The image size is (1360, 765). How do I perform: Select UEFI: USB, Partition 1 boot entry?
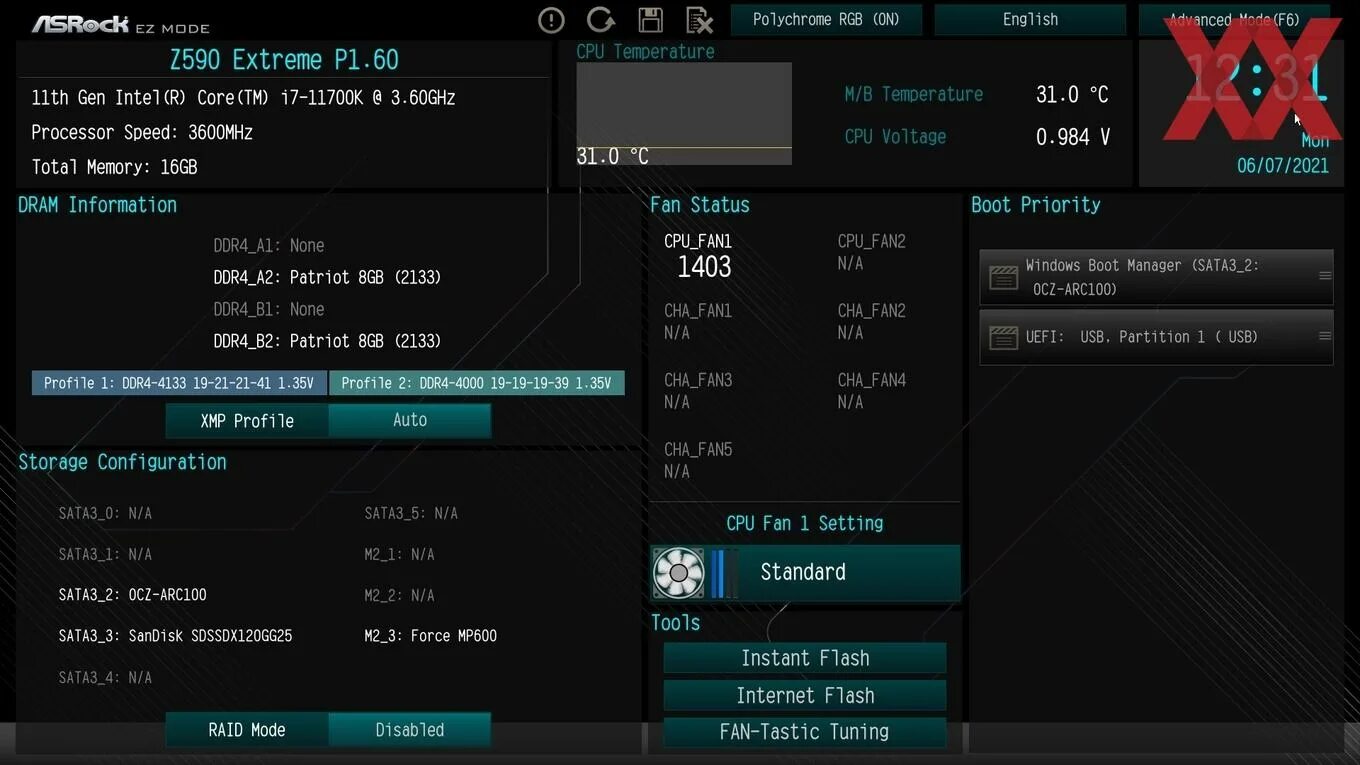click(1142, 337)
